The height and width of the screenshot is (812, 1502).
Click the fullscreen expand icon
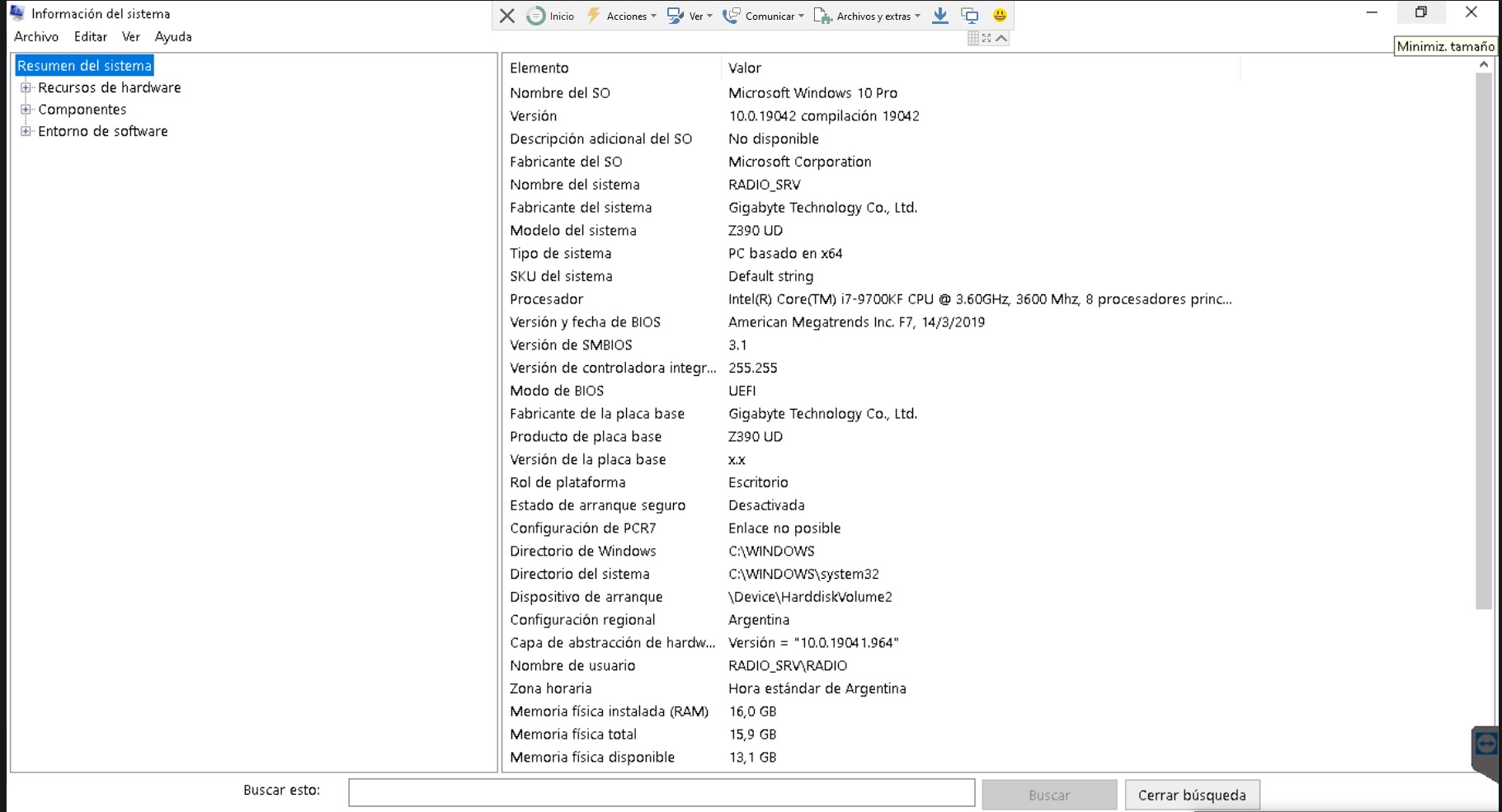click(x=987, y=37)
